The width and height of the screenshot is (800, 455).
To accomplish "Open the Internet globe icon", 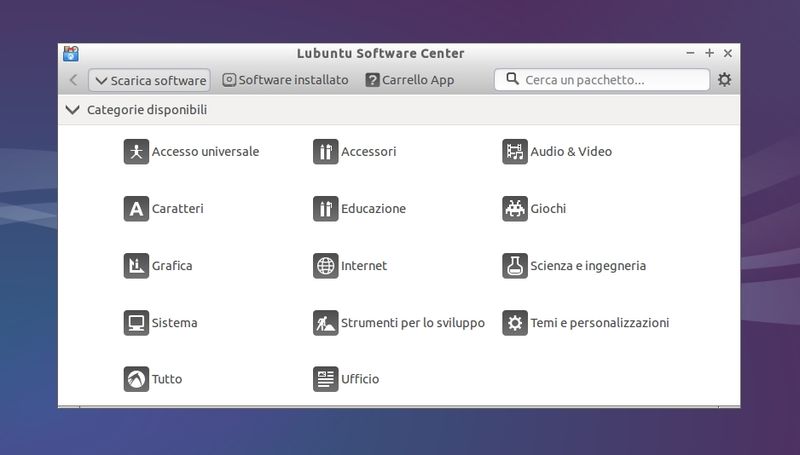I will pyautogui.click(x=326, y=266).
